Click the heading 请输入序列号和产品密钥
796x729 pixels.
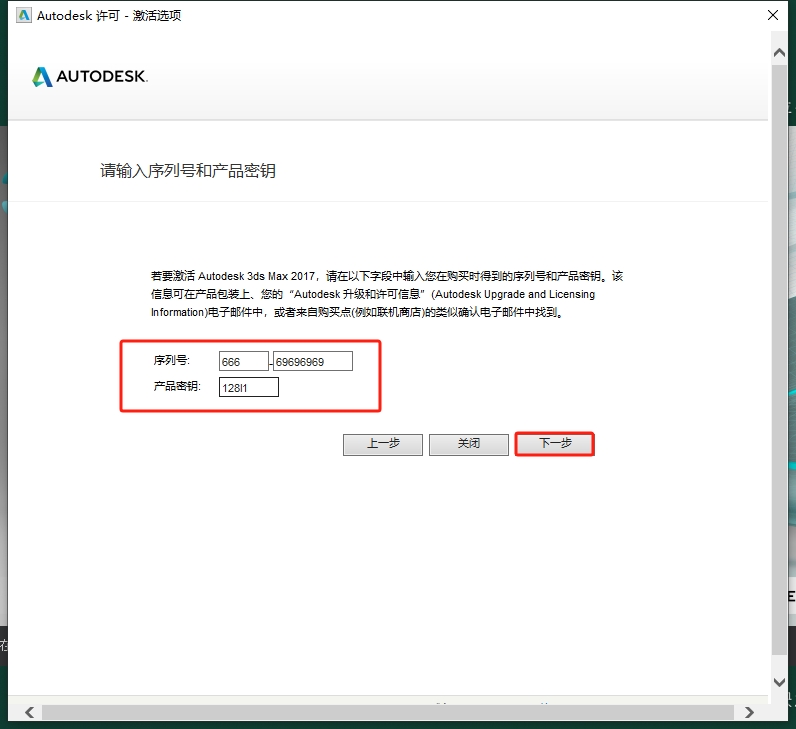(188, 171)
